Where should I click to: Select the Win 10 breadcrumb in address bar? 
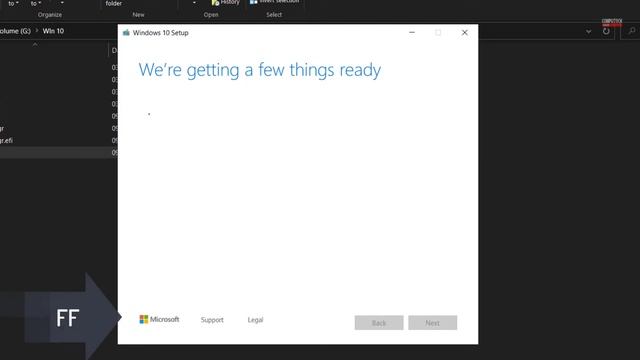point(53,31)
